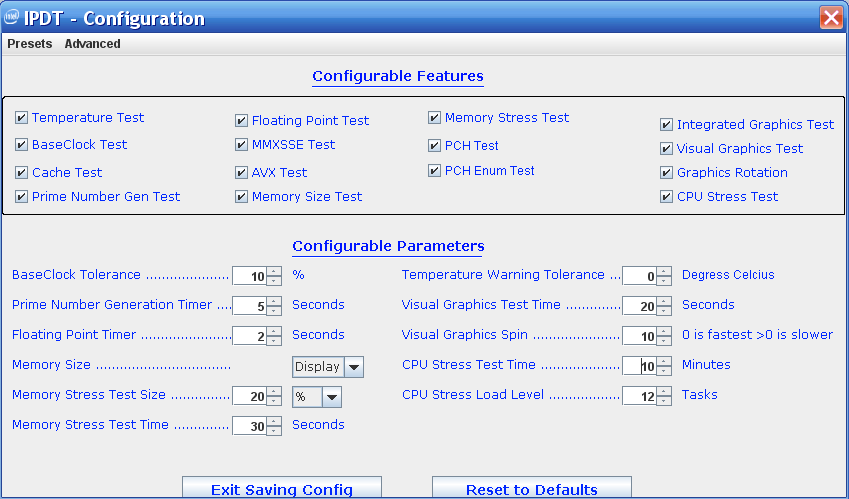Disable Memory Size Test

241,196
